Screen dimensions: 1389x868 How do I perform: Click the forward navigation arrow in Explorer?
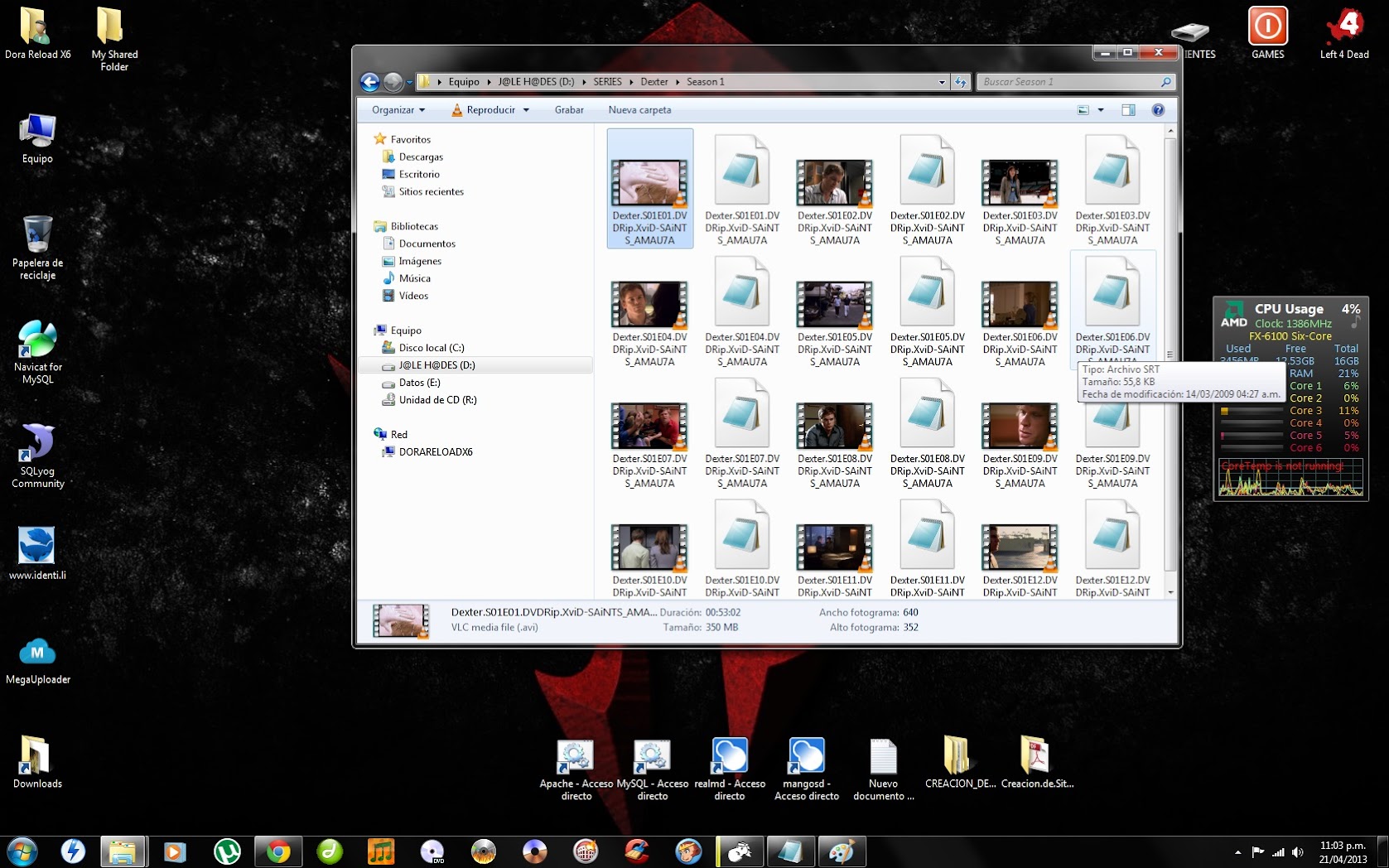click(393, 82)
